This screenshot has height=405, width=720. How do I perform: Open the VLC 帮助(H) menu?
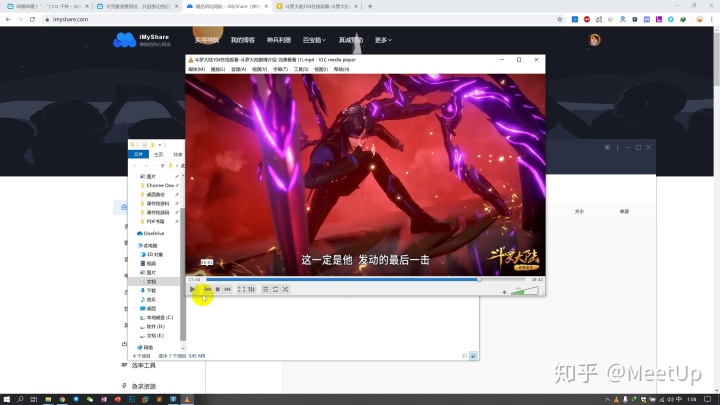(341, 69)
